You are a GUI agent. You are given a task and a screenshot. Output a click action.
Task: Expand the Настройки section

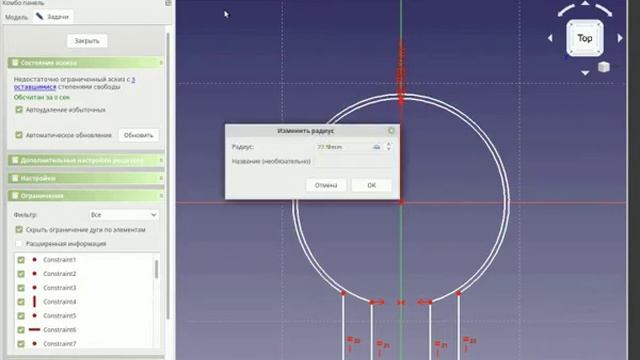pyautogui.click(x=85, y=178)
